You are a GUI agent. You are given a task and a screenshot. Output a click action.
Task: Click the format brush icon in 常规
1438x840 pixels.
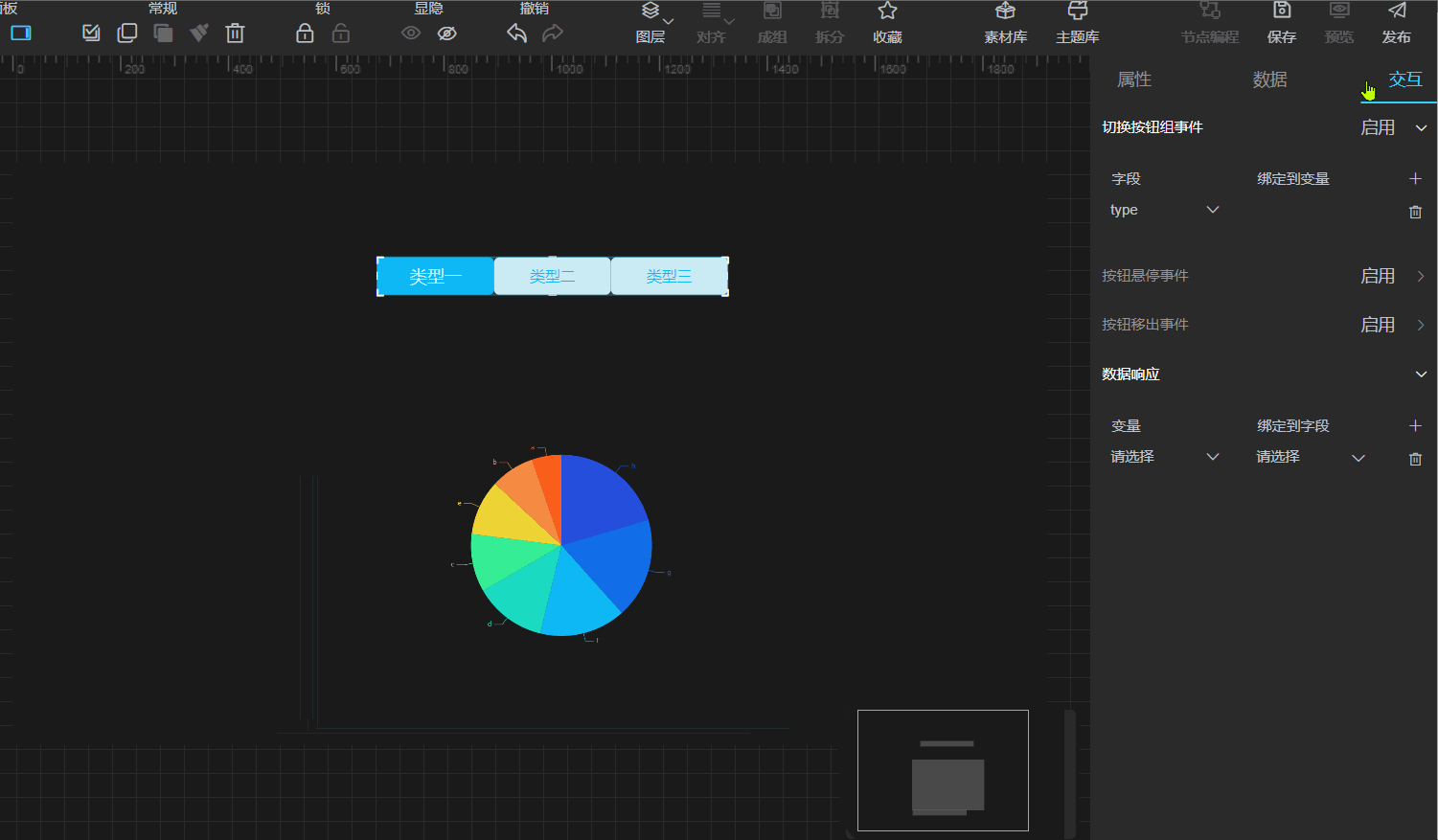(x=199, y=33)
